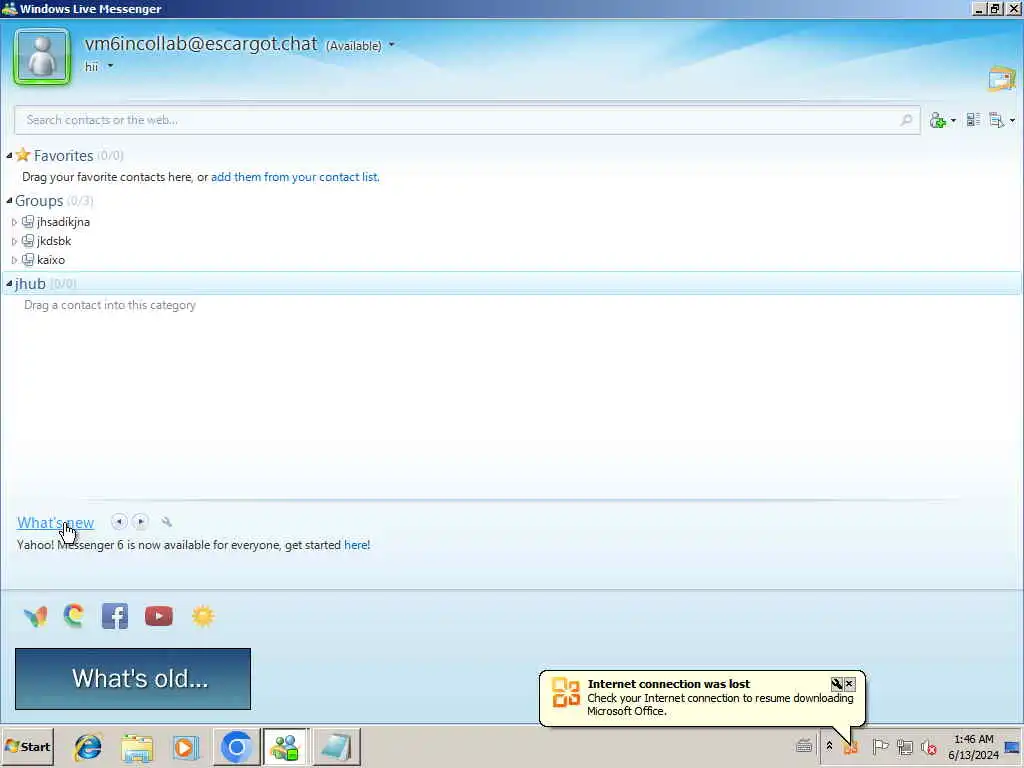Switch to the Chromium browser taskbar button
Viewport: 1024px width, 768px height.
(236, 747)
